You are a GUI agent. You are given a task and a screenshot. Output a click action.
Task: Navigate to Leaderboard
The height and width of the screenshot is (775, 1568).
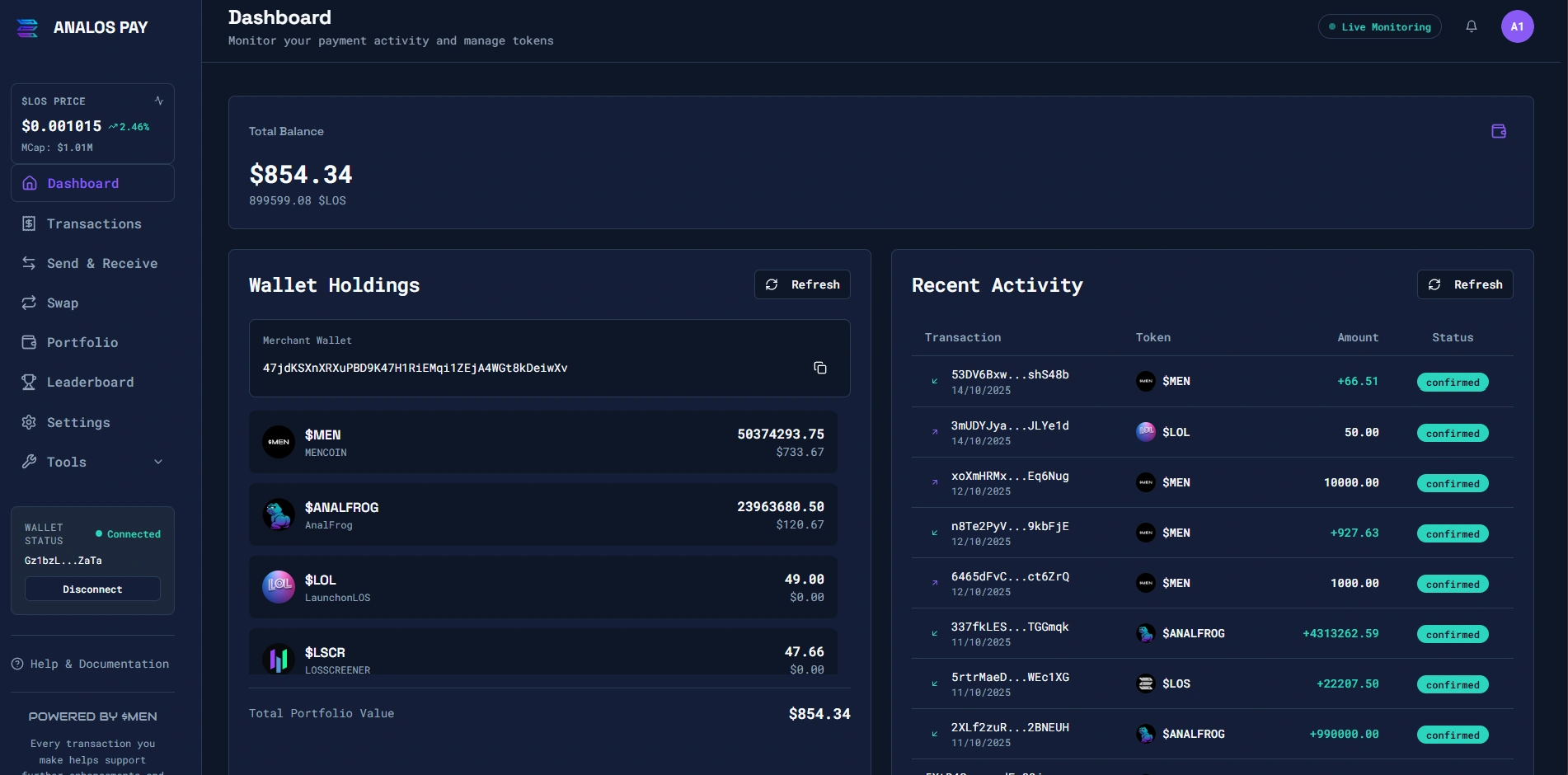(89, 382)
